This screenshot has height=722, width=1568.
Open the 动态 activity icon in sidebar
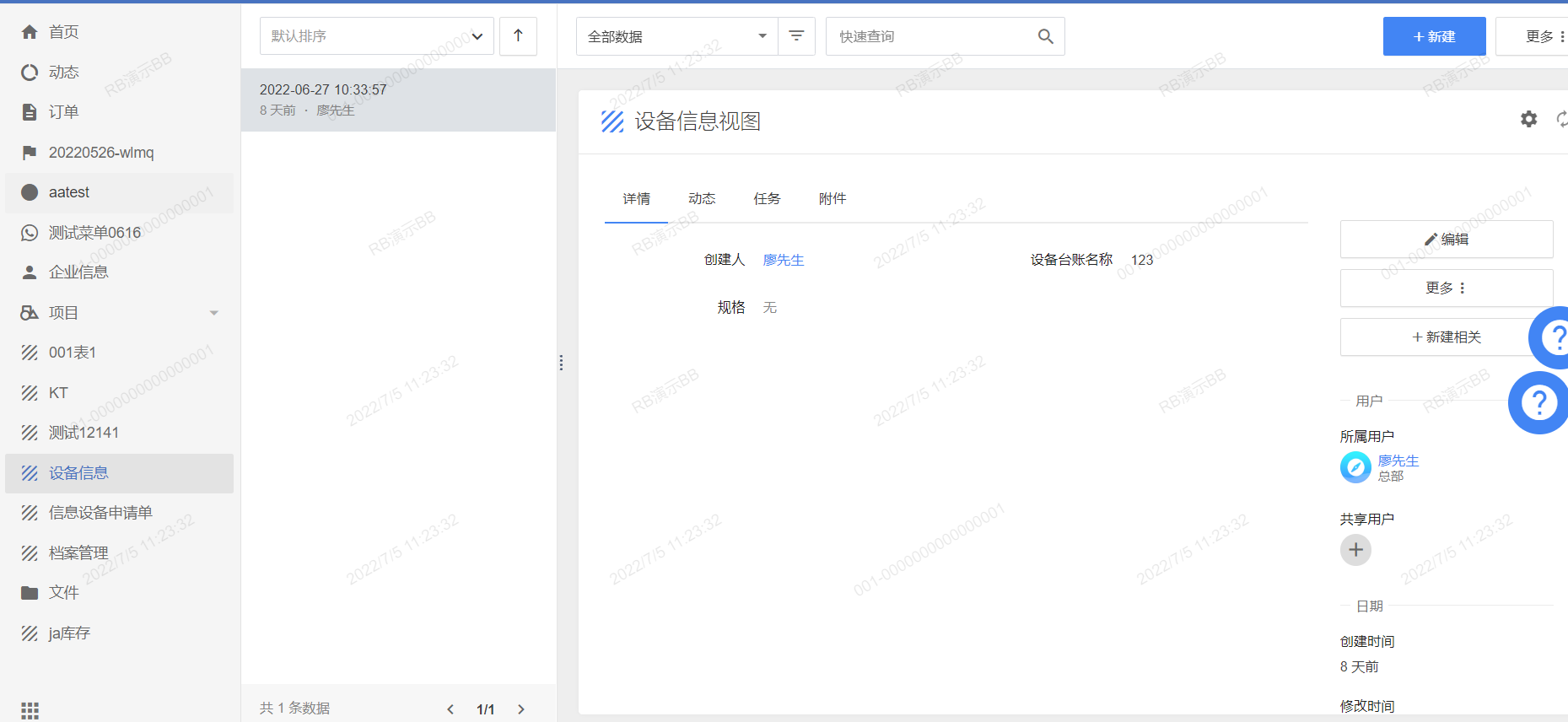[x=30, y=73]
